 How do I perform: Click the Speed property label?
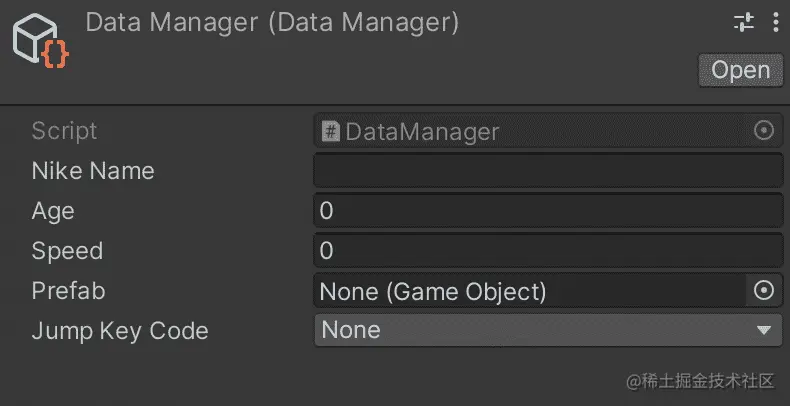pos(67,251)
